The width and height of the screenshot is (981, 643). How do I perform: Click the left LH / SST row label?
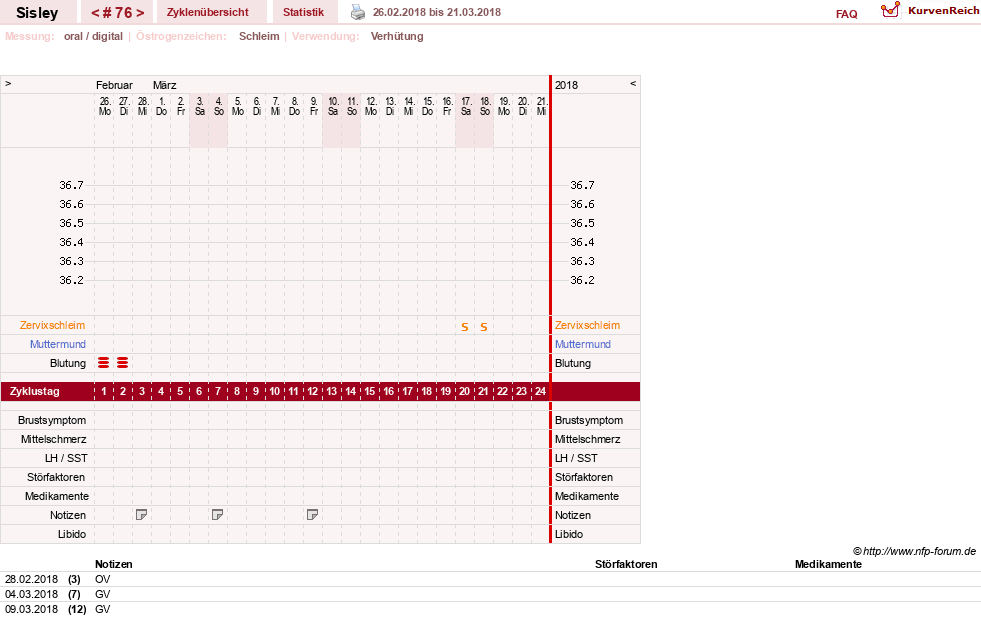[66, 458]
